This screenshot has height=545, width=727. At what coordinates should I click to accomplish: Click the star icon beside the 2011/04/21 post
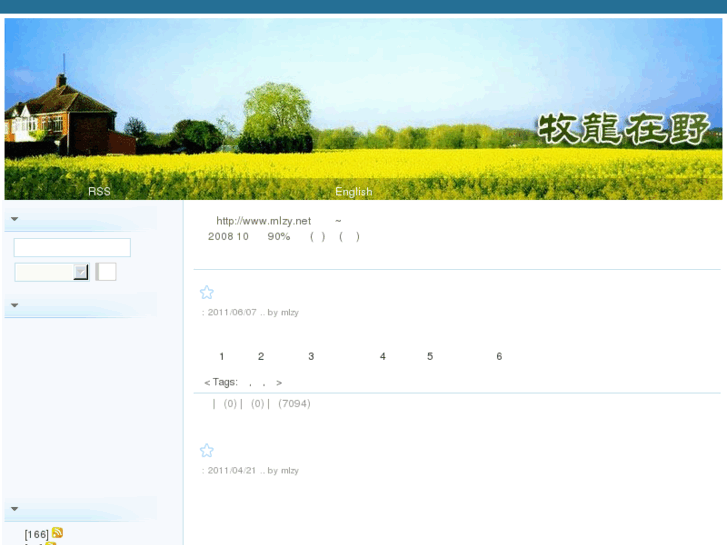point(207,450)
